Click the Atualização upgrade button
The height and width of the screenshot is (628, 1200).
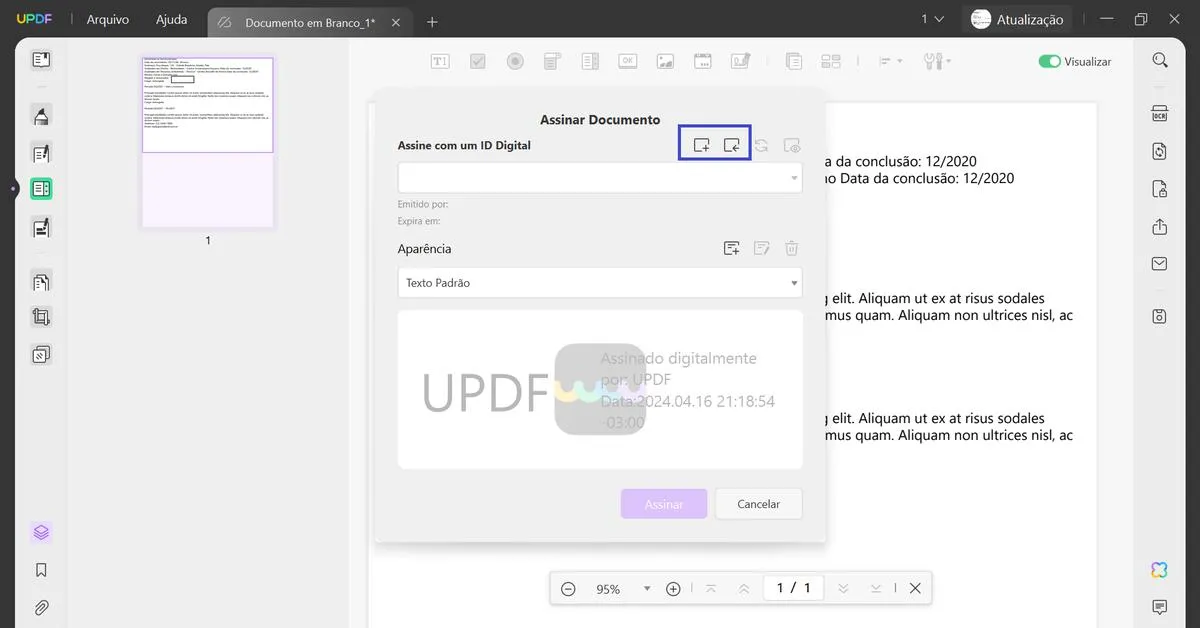pyautogui.click(x=1017, y=19)
